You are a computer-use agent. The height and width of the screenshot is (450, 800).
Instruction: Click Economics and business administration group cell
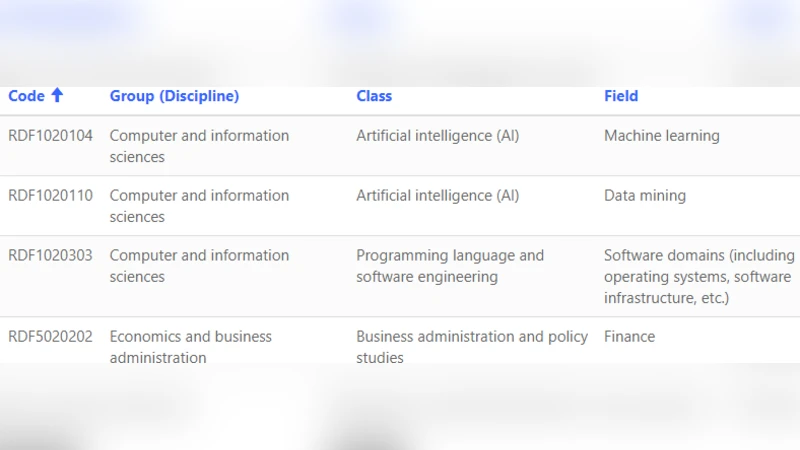click(x=190, y=347)
